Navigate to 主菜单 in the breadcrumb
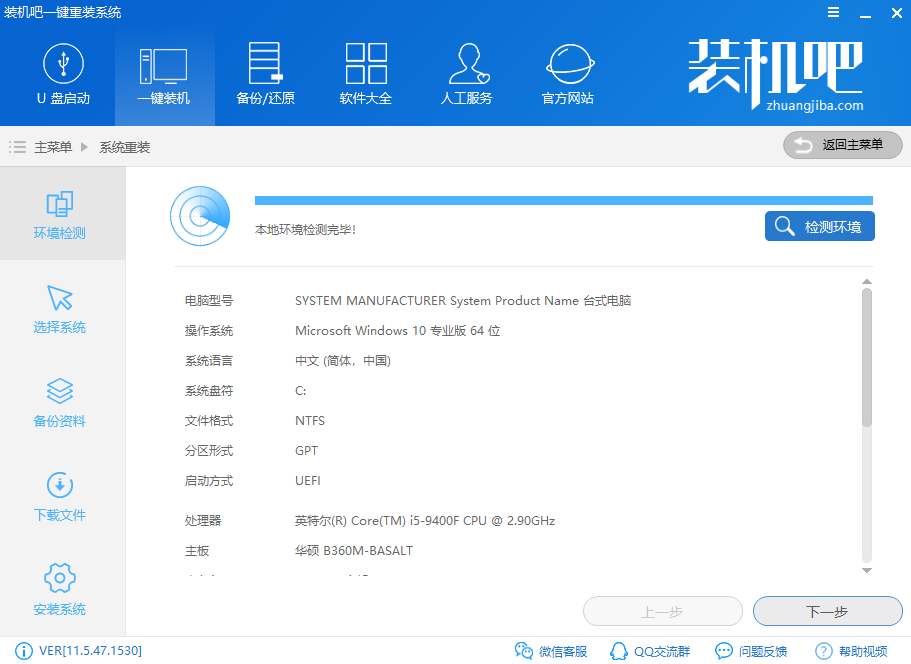Viewport: 911px width, 664px height. pyautogui.click(x=53, y=145)
